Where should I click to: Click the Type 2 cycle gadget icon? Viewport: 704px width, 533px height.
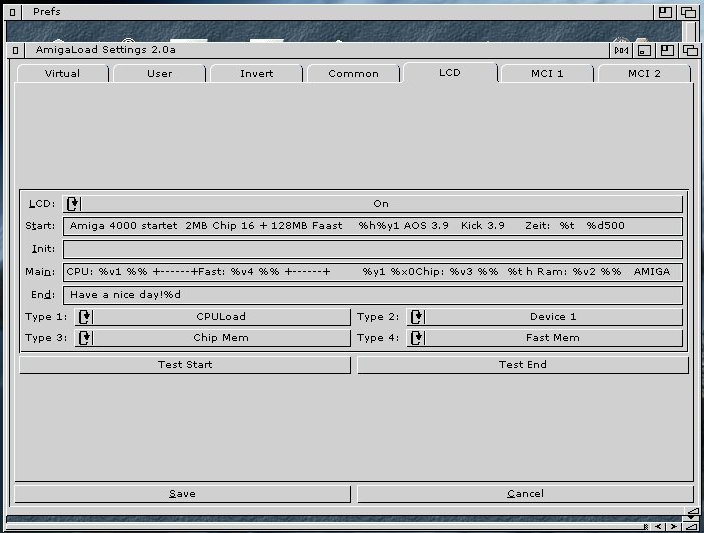pos(417,317)
